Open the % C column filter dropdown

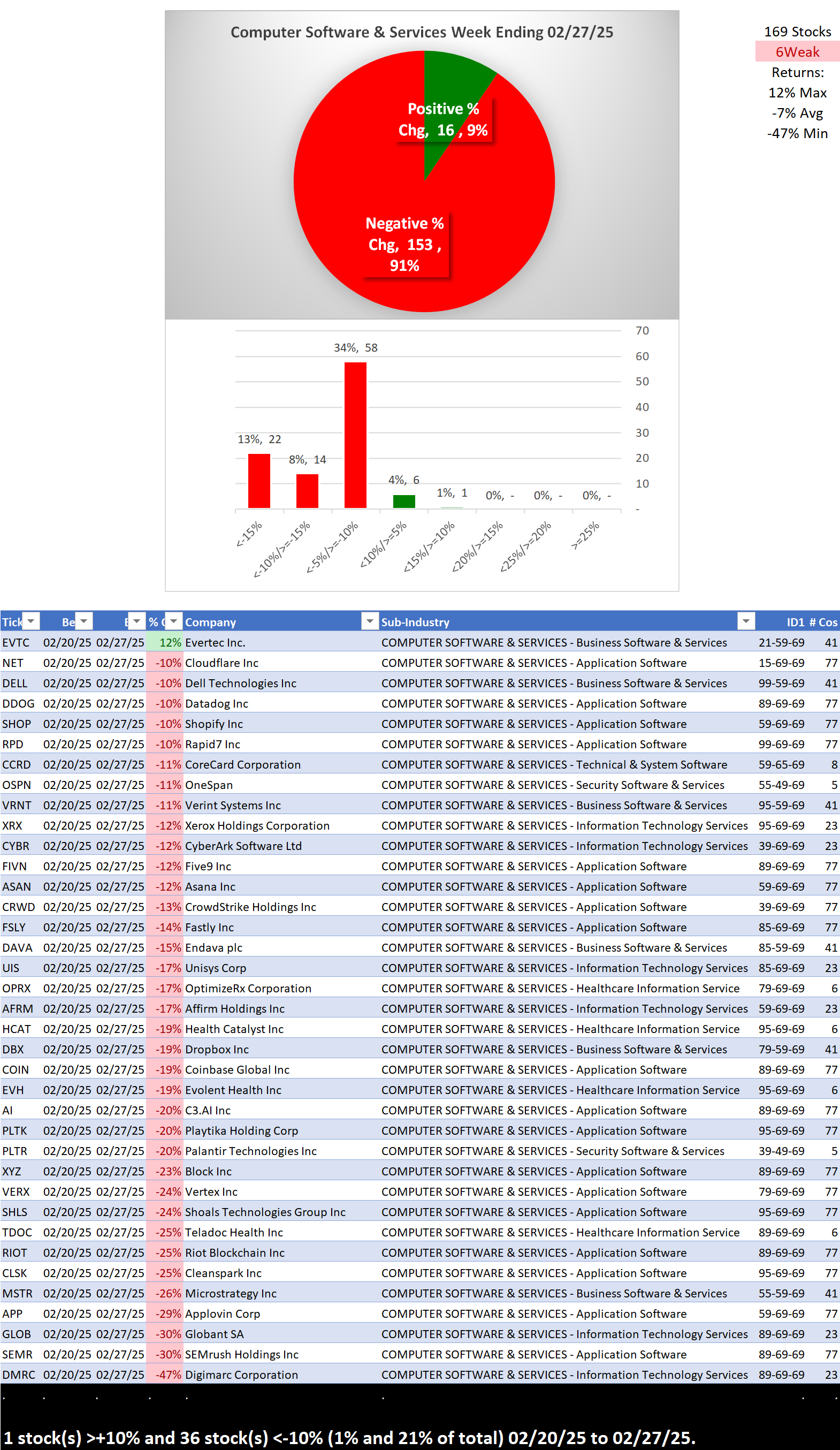click(174, 621)
